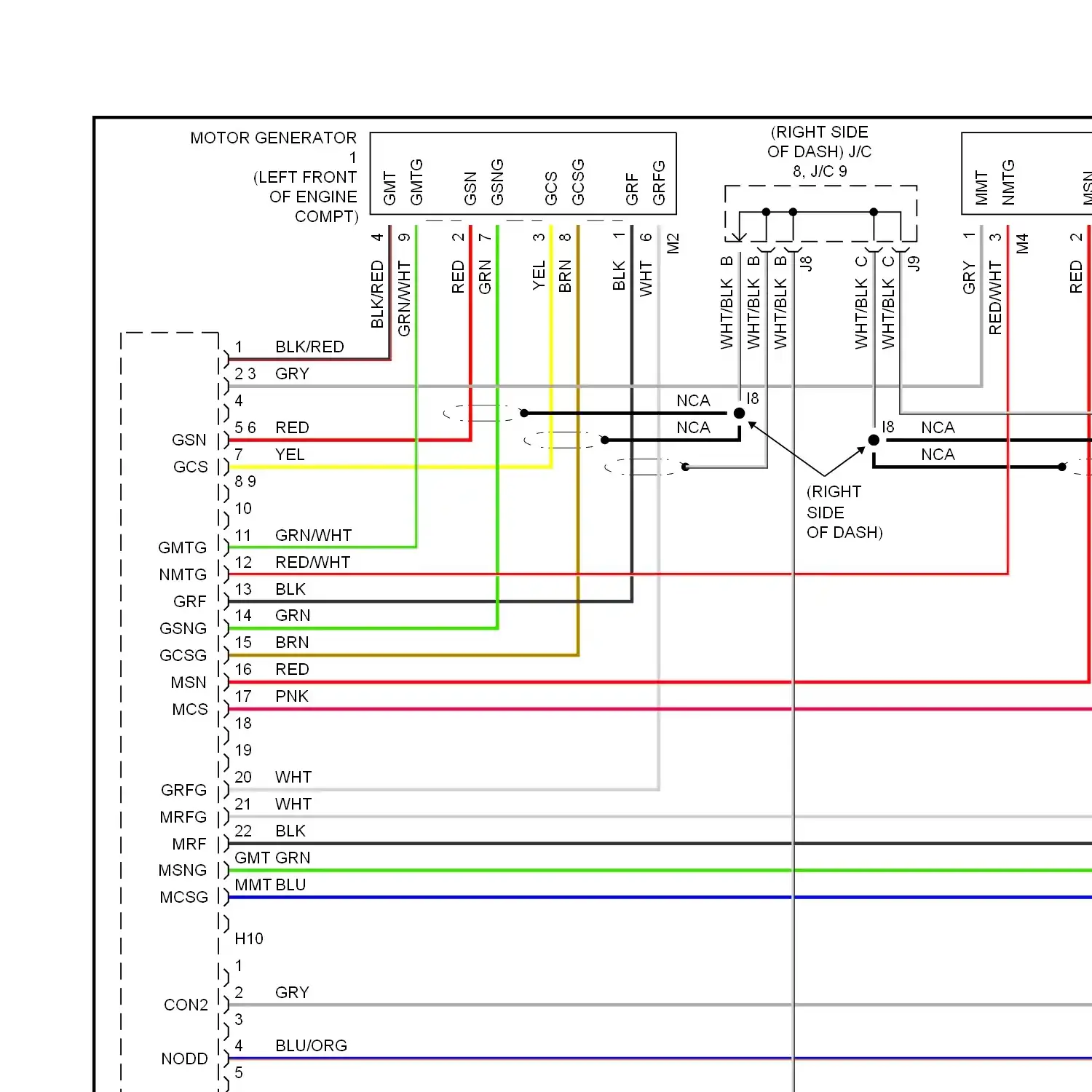1092x1092 pixels.
Task: Select the BLU/ORG wire label under H10
Action: 311,1045
